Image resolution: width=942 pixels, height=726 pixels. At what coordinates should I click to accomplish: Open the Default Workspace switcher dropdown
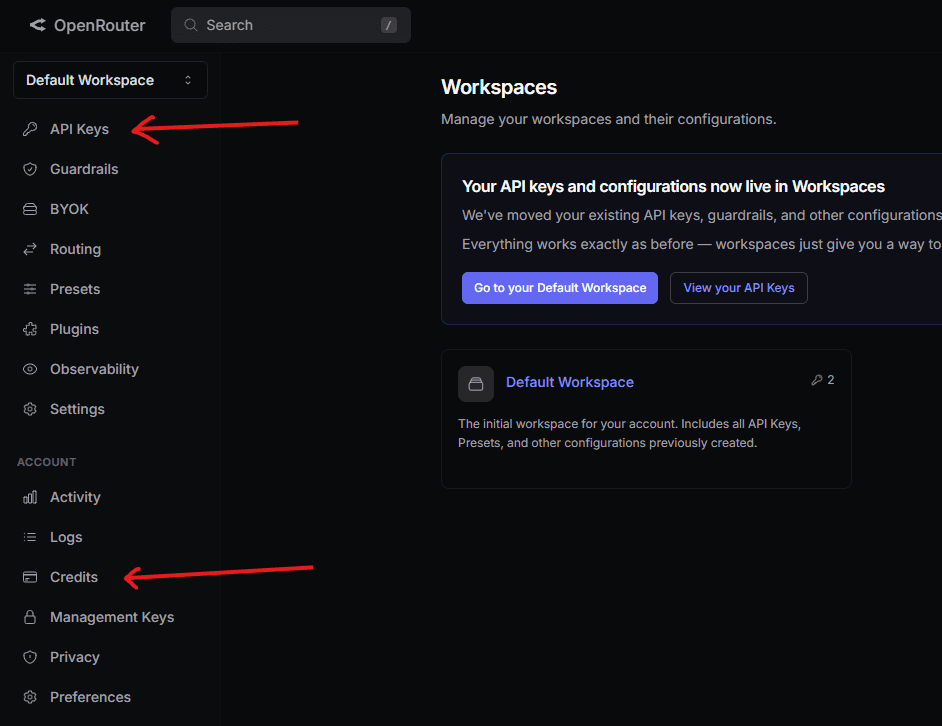(111, 80)
